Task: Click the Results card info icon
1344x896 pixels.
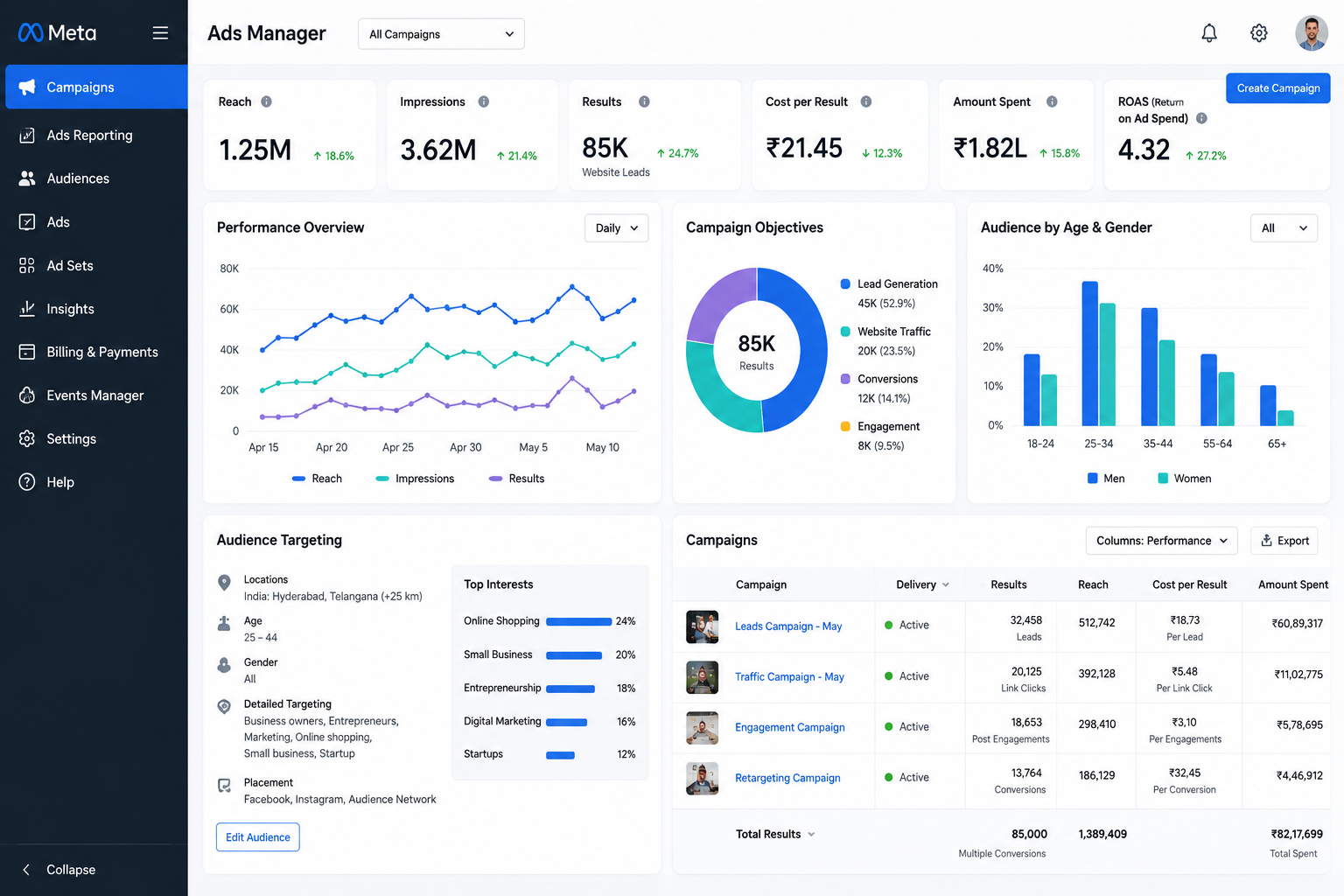Action: [644, 101]
